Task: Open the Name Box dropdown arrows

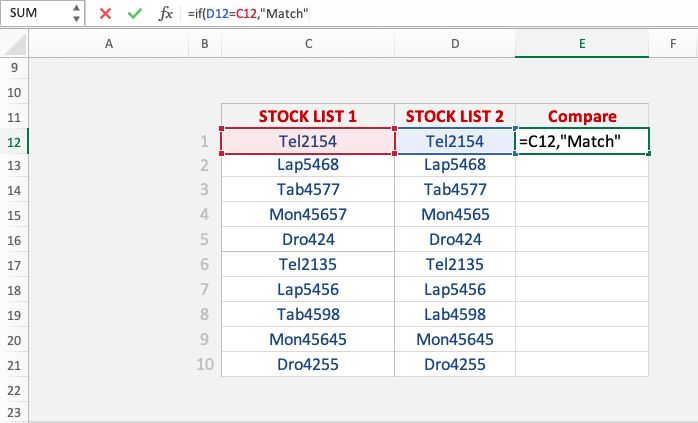Action: click(x=77, y=13)
